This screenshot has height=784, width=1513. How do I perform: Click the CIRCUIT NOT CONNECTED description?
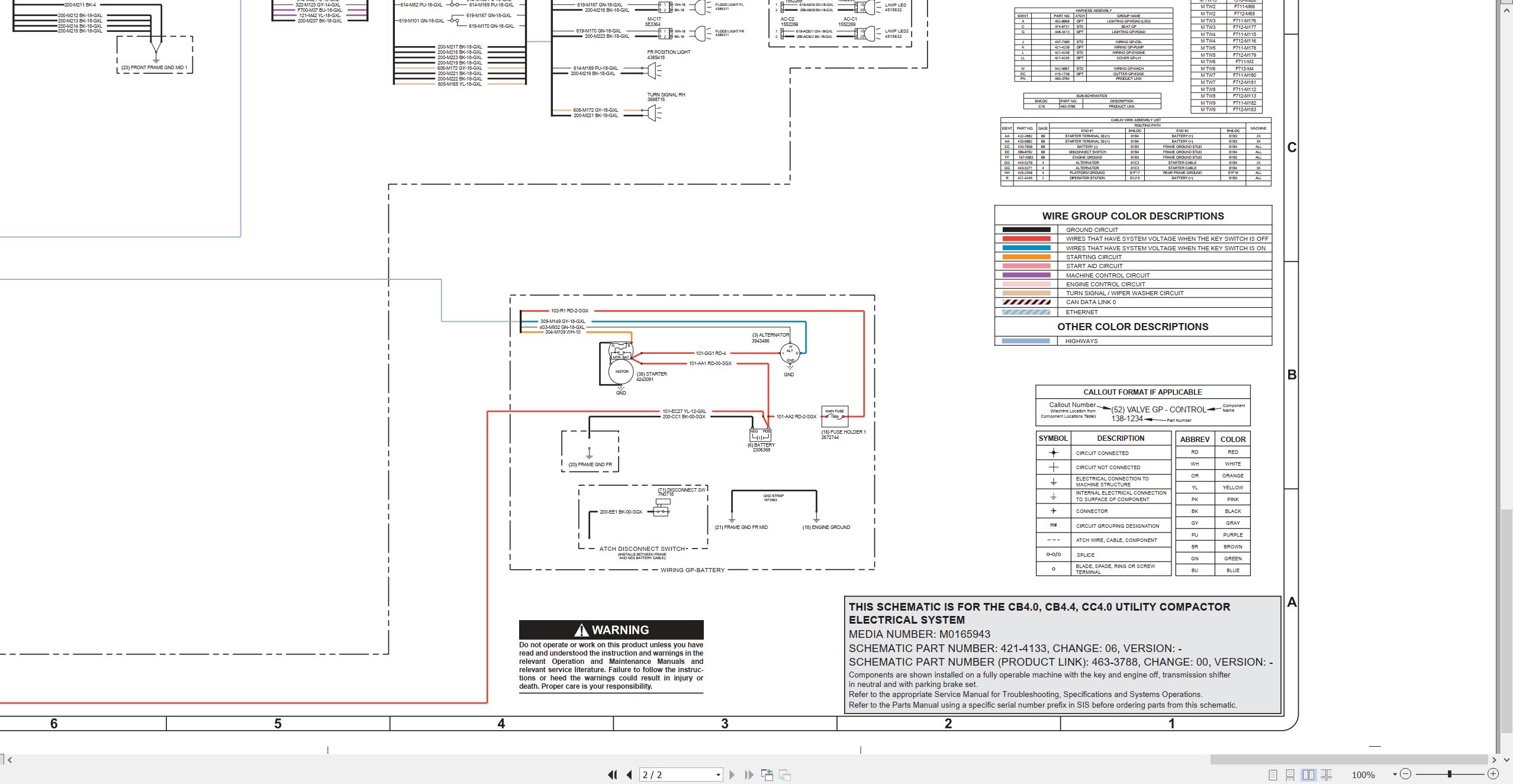[x=1108, y=467]
